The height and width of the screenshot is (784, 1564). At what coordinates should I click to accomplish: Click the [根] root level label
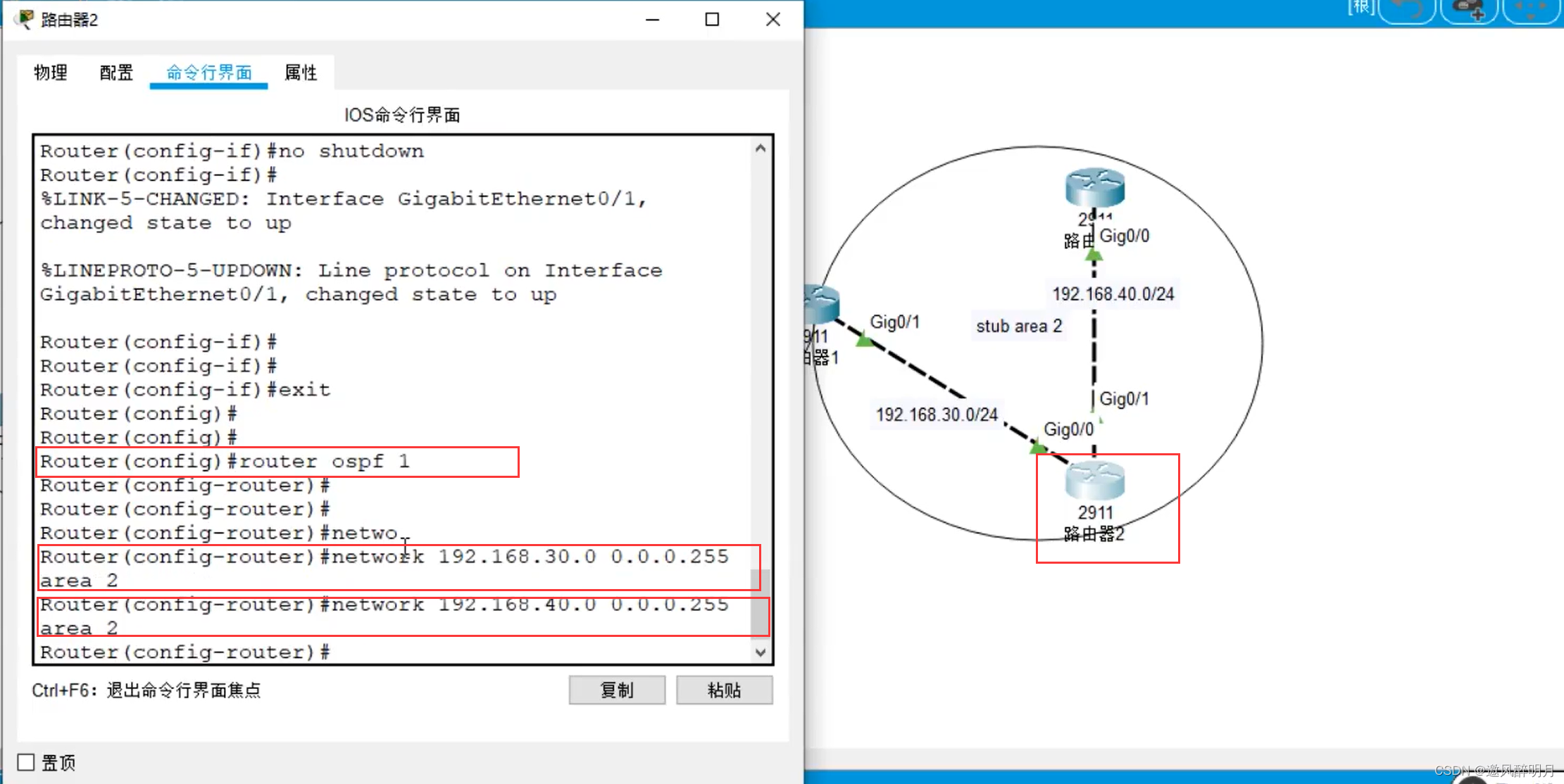pos(1360,8)
